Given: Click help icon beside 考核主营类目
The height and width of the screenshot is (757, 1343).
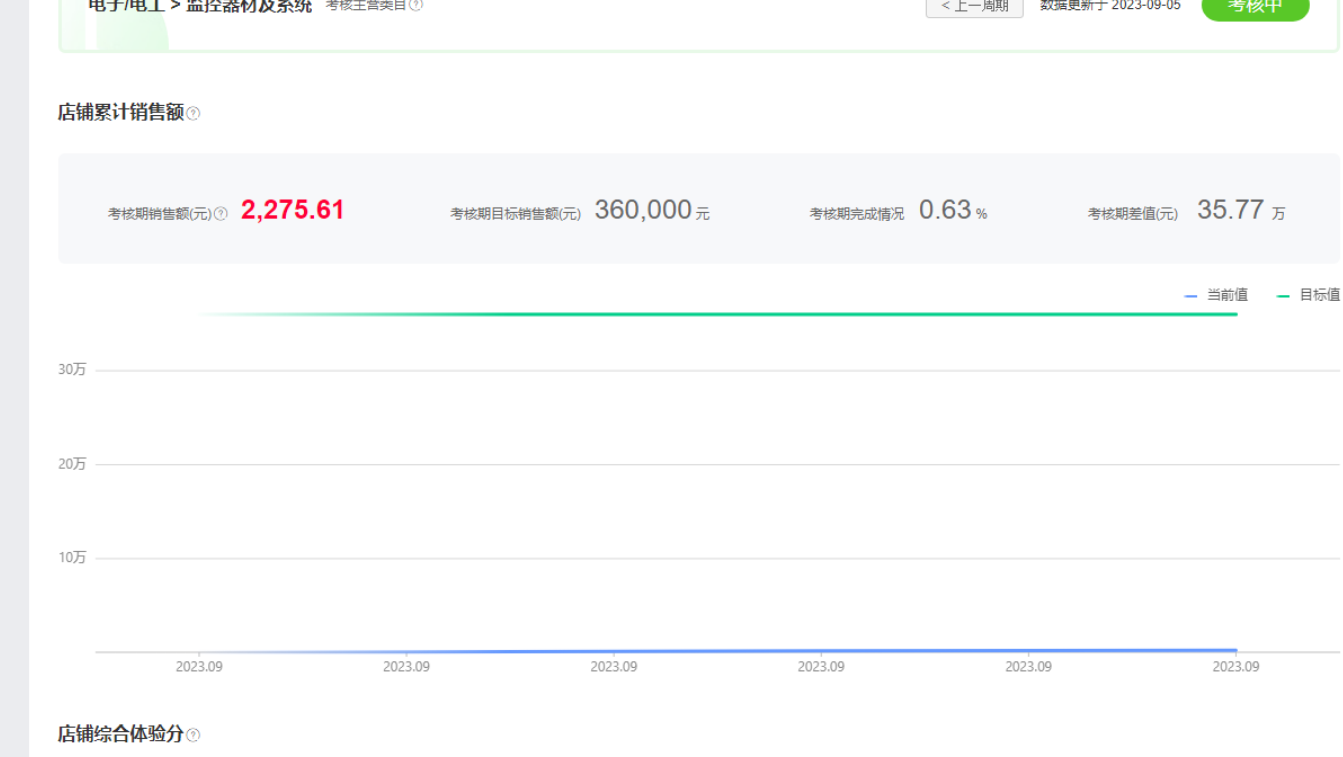Looking at the screenshot, I should [x=416, y=5].
